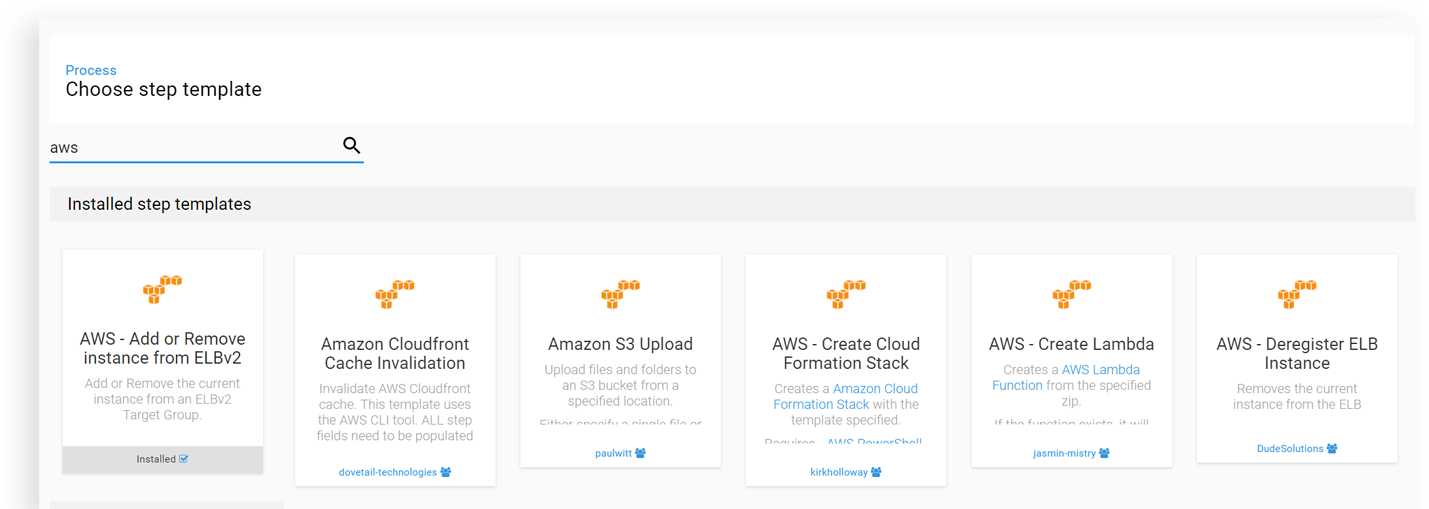1429x509 pixels.
Task: Click the AWS icon on the S3 Upload card
Action: tap(620, 294)
